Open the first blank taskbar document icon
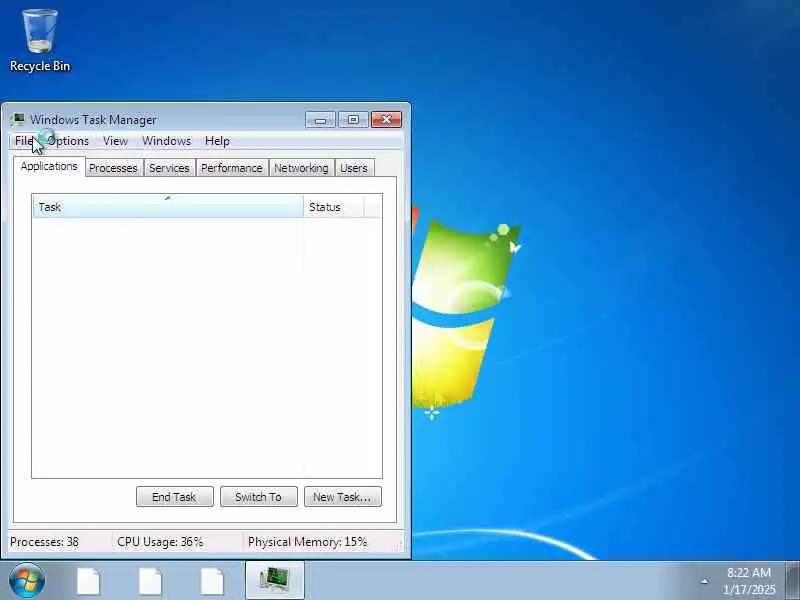Viewport: 800px width, 600px height. [89, 582]
